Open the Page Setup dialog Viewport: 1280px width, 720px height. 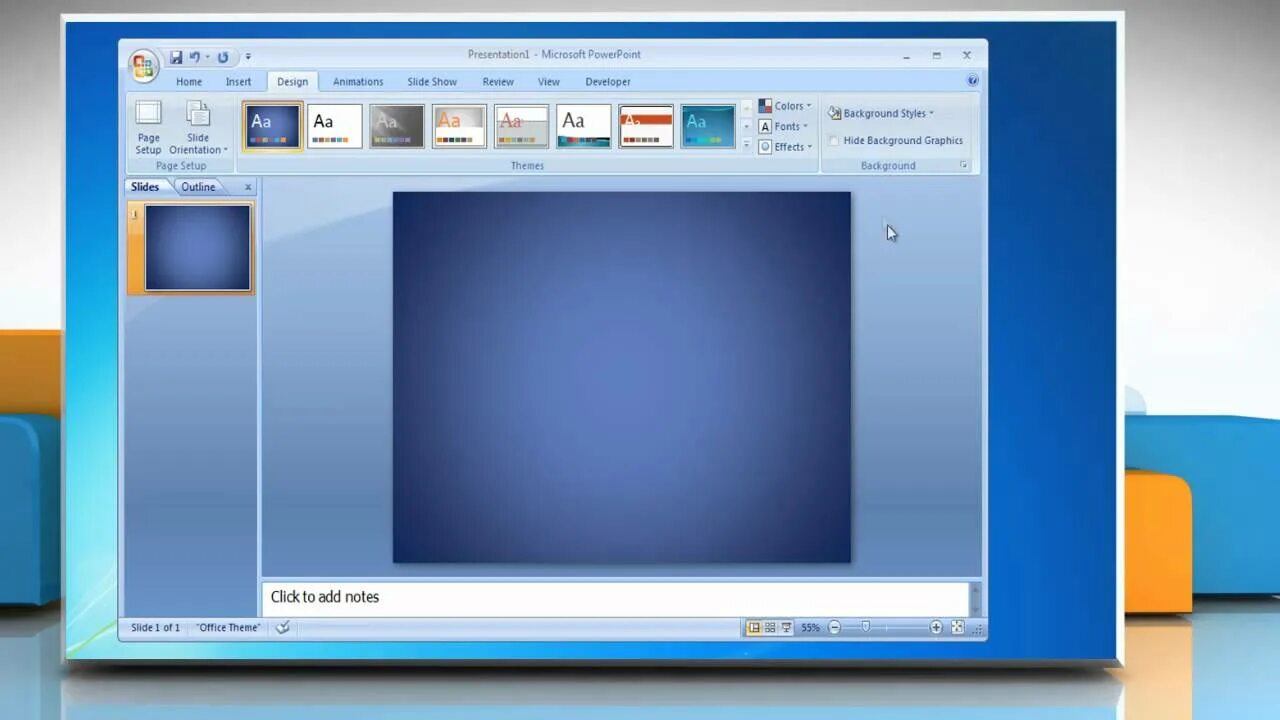tap(148, 128)
